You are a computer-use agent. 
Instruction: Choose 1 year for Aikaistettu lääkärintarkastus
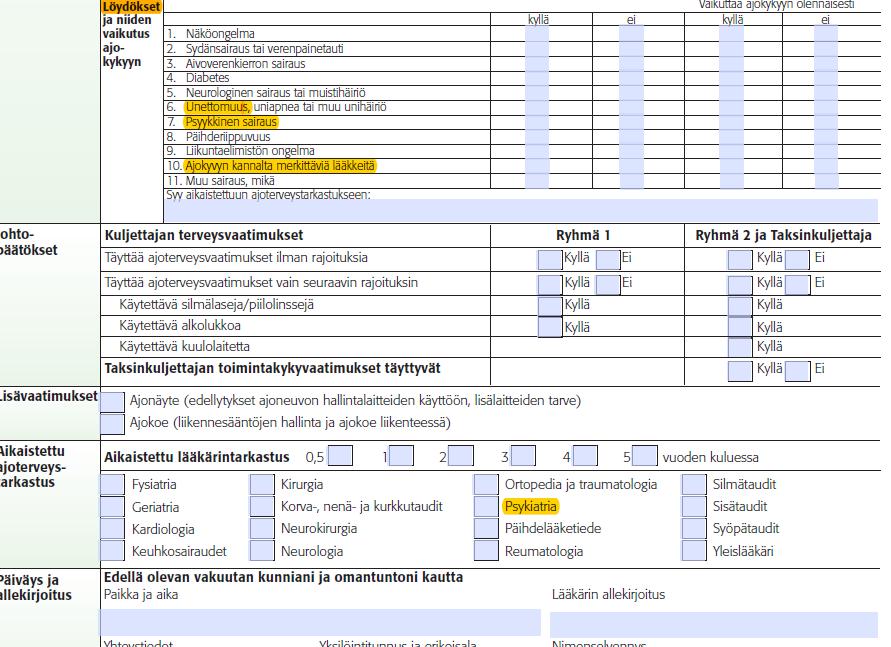(401, 456)
